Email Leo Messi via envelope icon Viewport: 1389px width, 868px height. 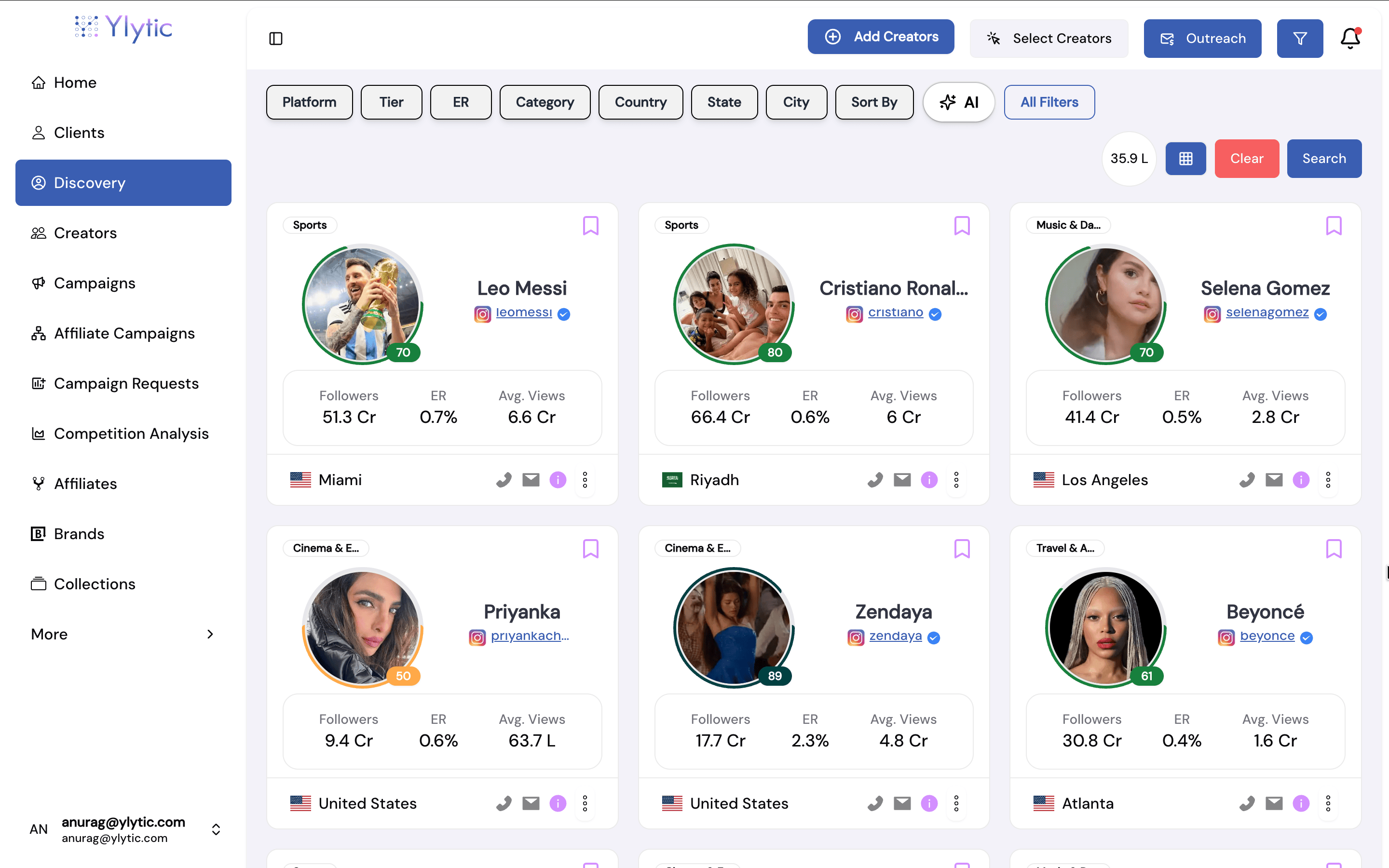pyautogui.click(x=531, y=480)
